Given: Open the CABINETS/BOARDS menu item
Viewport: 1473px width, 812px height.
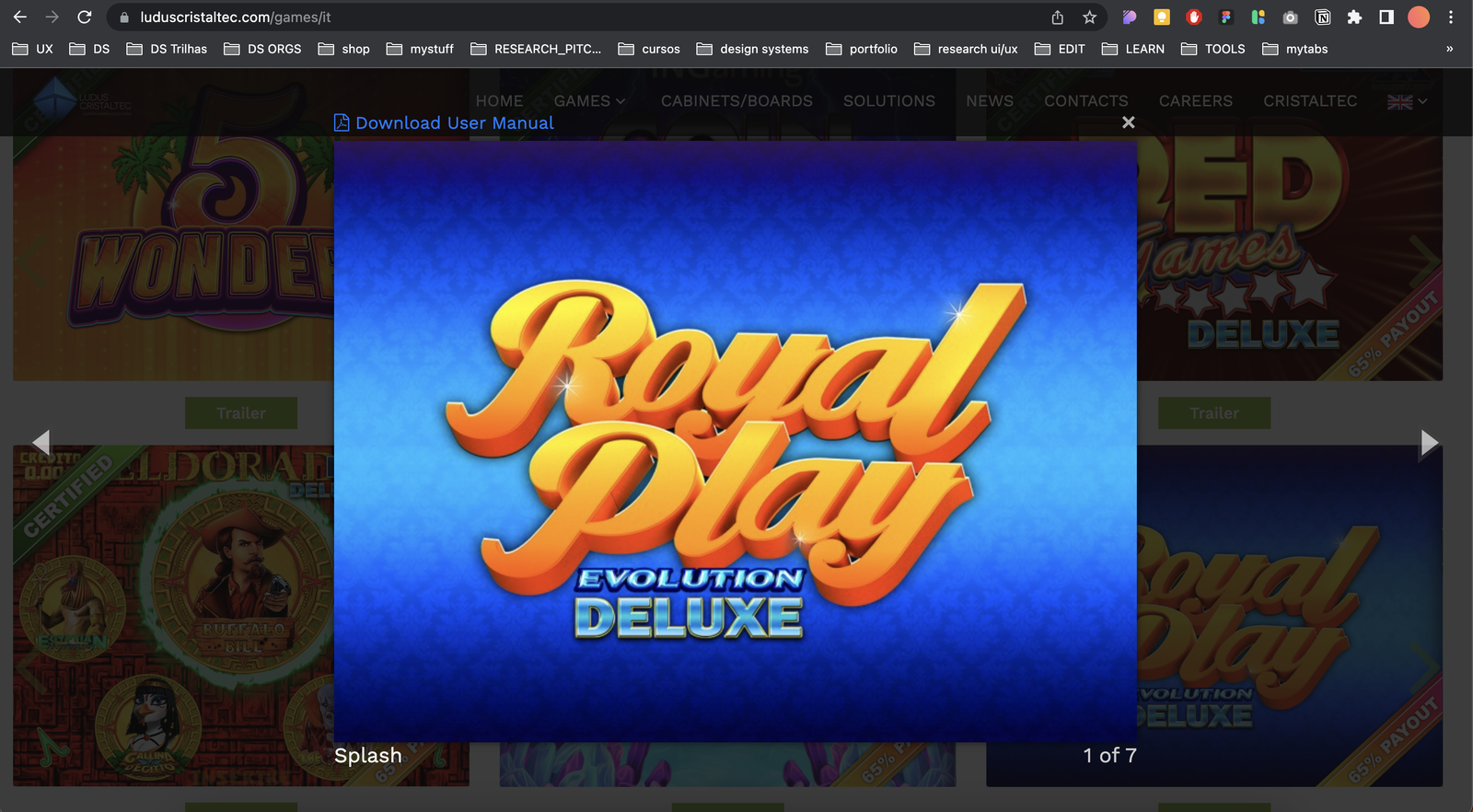Looking at the screenshot, I should [x=736, y=101].
